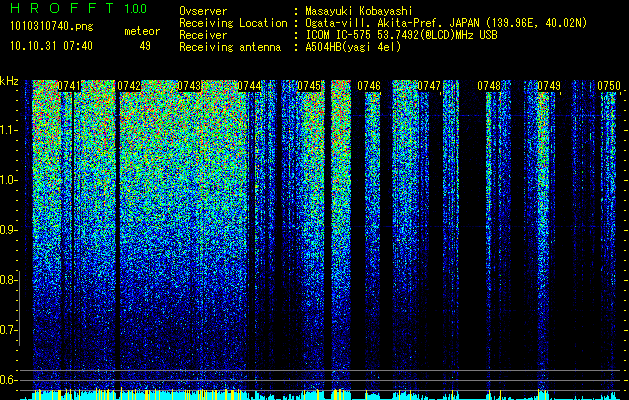Click the 0742 time marker
The image size is (629, 400).
click(129, 86)
